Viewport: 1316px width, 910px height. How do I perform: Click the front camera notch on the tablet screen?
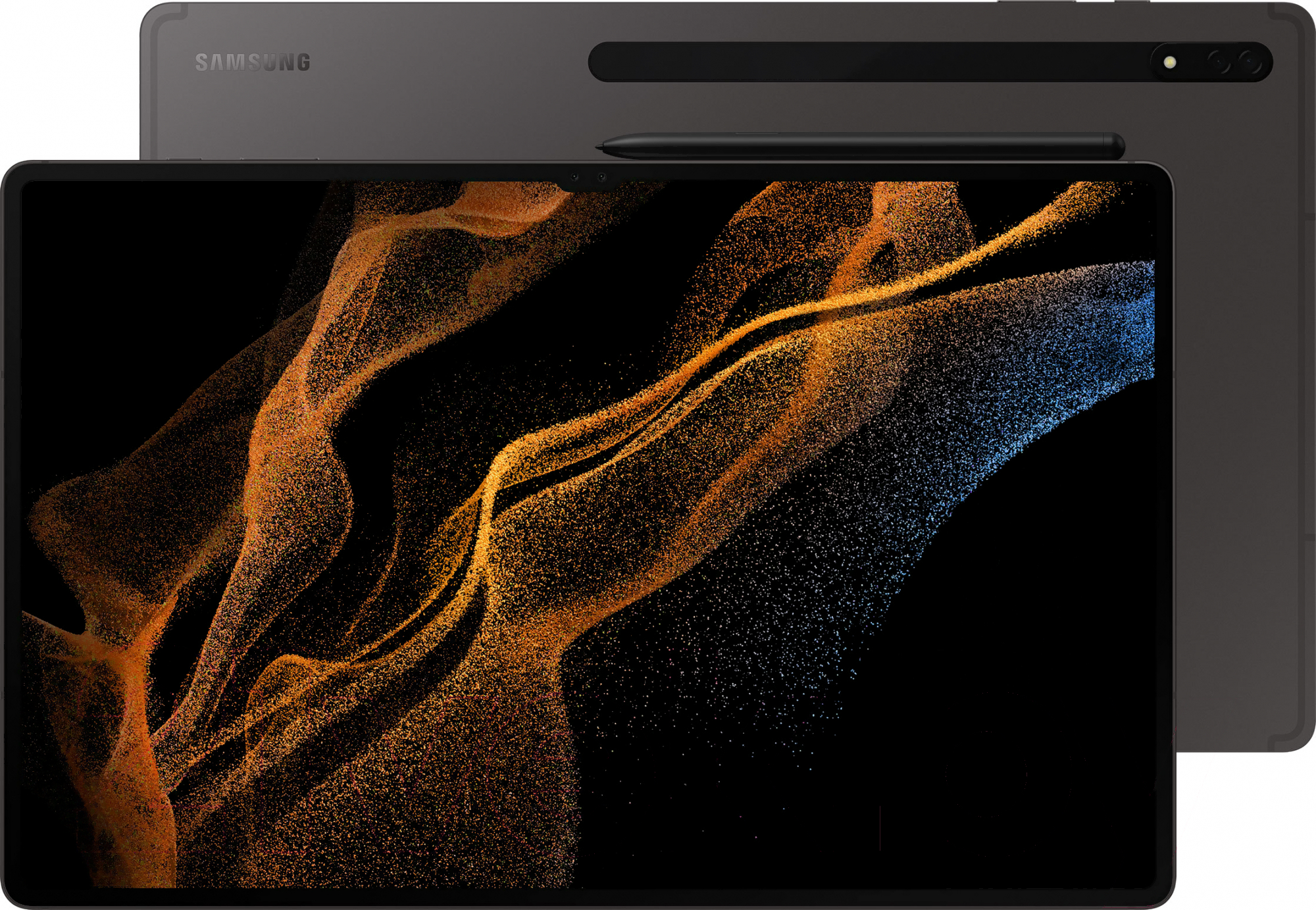point(588,178)
